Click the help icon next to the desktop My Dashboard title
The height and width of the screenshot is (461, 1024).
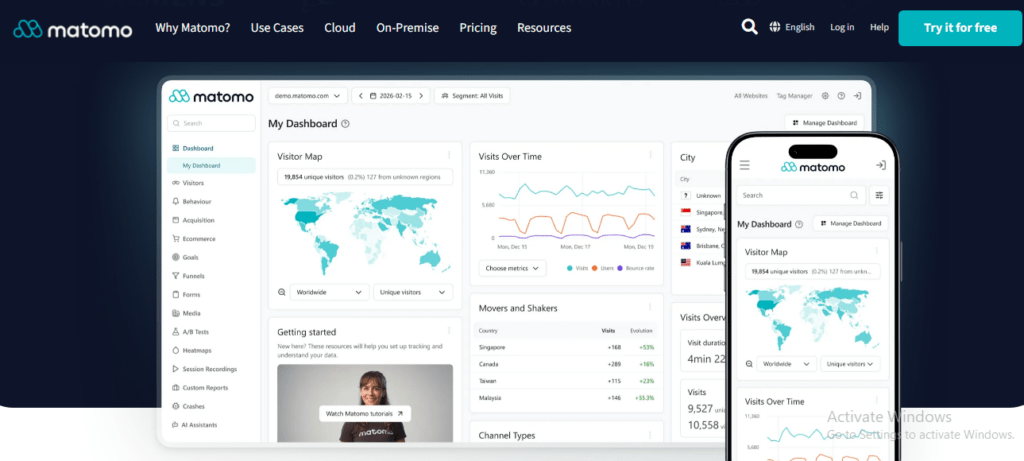point(345,123)
